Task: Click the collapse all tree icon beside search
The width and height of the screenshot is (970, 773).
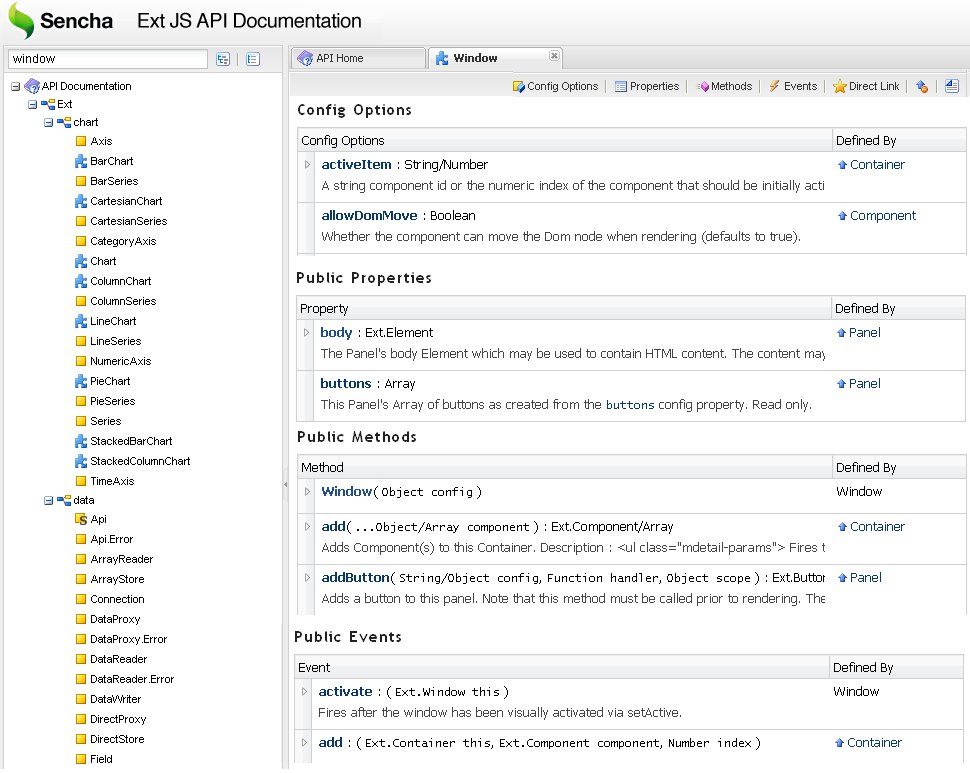Action: pyautogui.click(x=252, y=60)
